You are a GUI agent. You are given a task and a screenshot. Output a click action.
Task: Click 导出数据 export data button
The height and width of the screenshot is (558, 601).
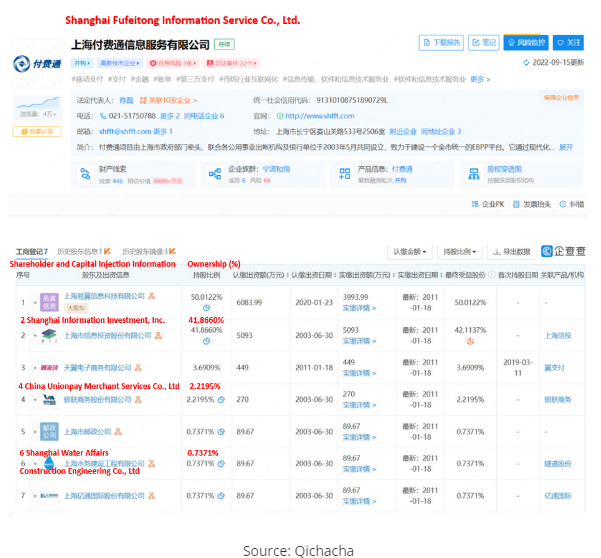pos(512,252)
